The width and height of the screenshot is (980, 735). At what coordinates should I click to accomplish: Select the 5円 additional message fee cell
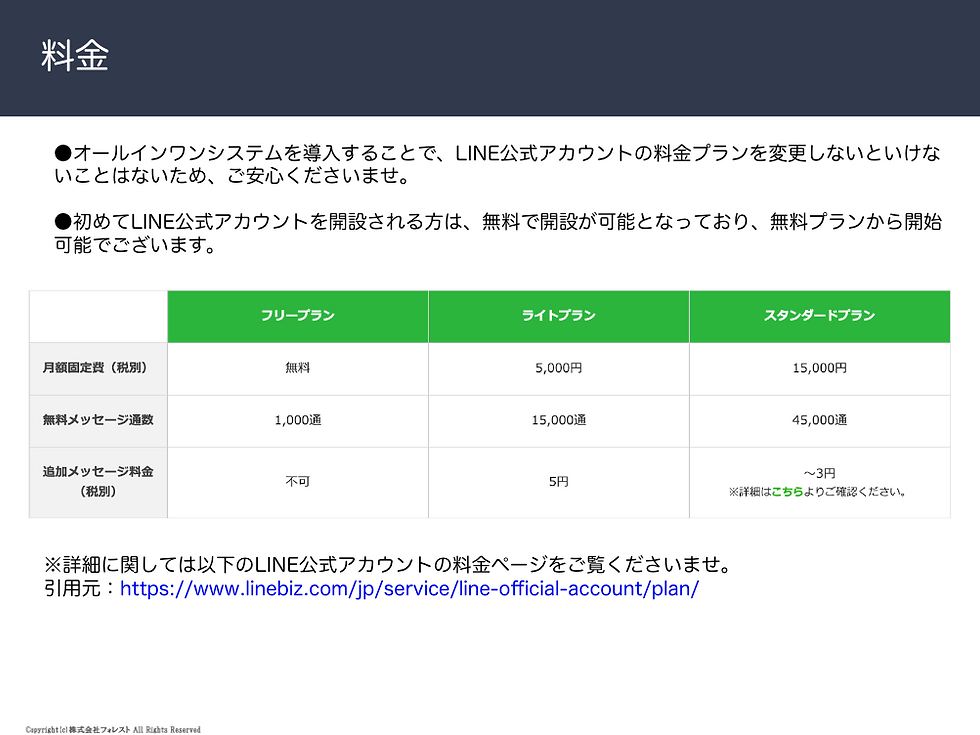(x=558, y=482)
